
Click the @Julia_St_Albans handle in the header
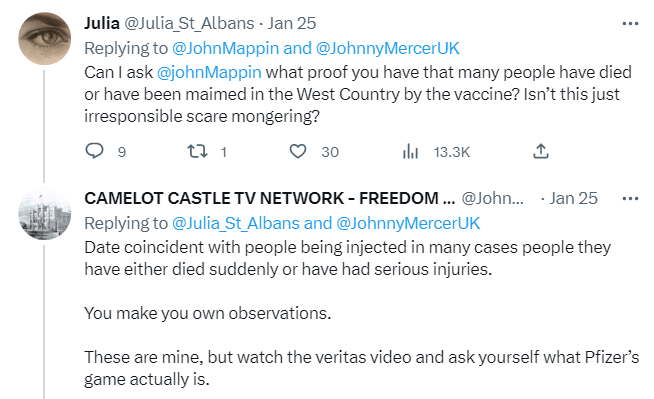point(189,23)
